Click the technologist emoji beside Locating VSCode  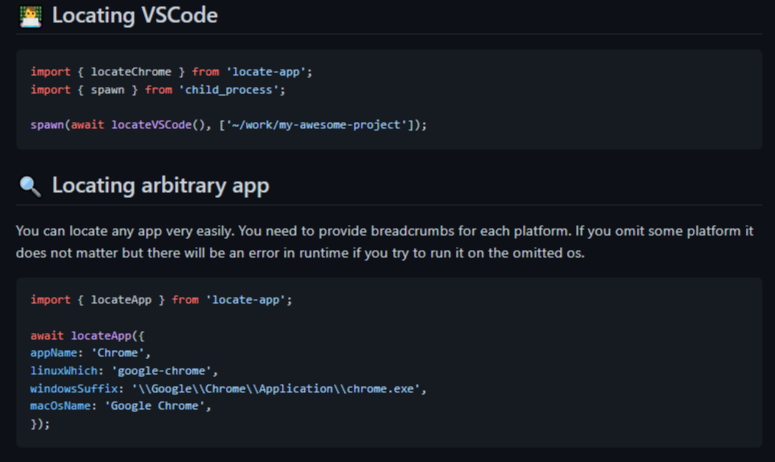click(30, 16)
